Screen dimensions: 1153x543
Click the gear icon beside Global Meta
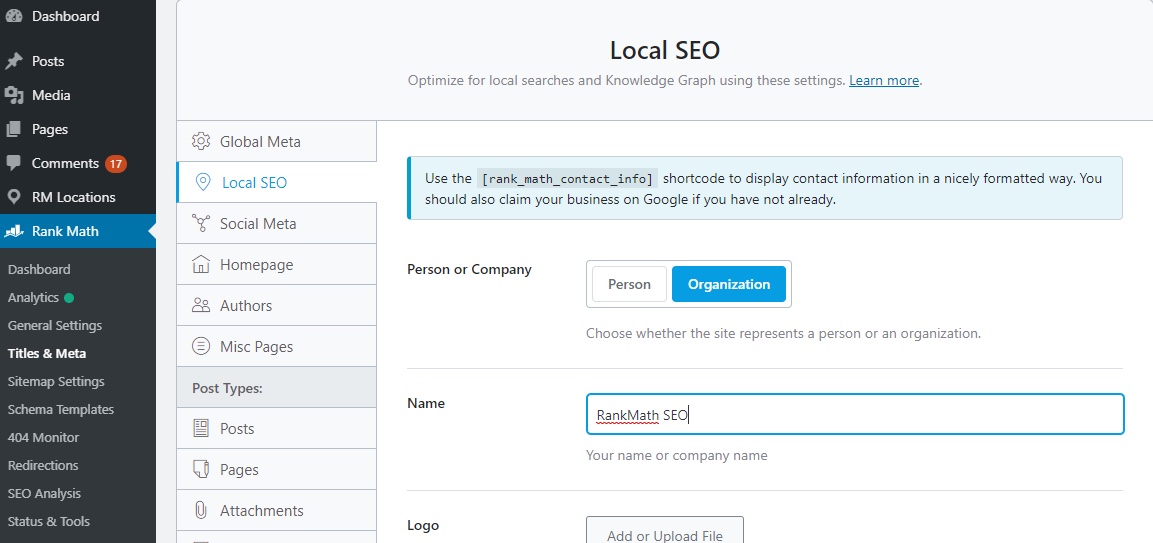pos(201,141)
